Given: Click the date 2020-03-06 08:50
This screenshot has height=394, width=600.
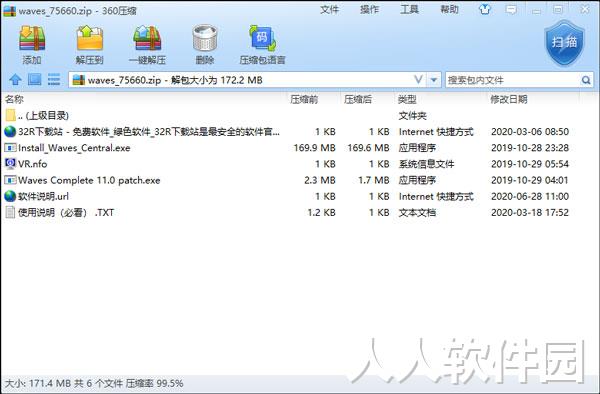Looking at the screenshot, I should (x=530, y=132).
